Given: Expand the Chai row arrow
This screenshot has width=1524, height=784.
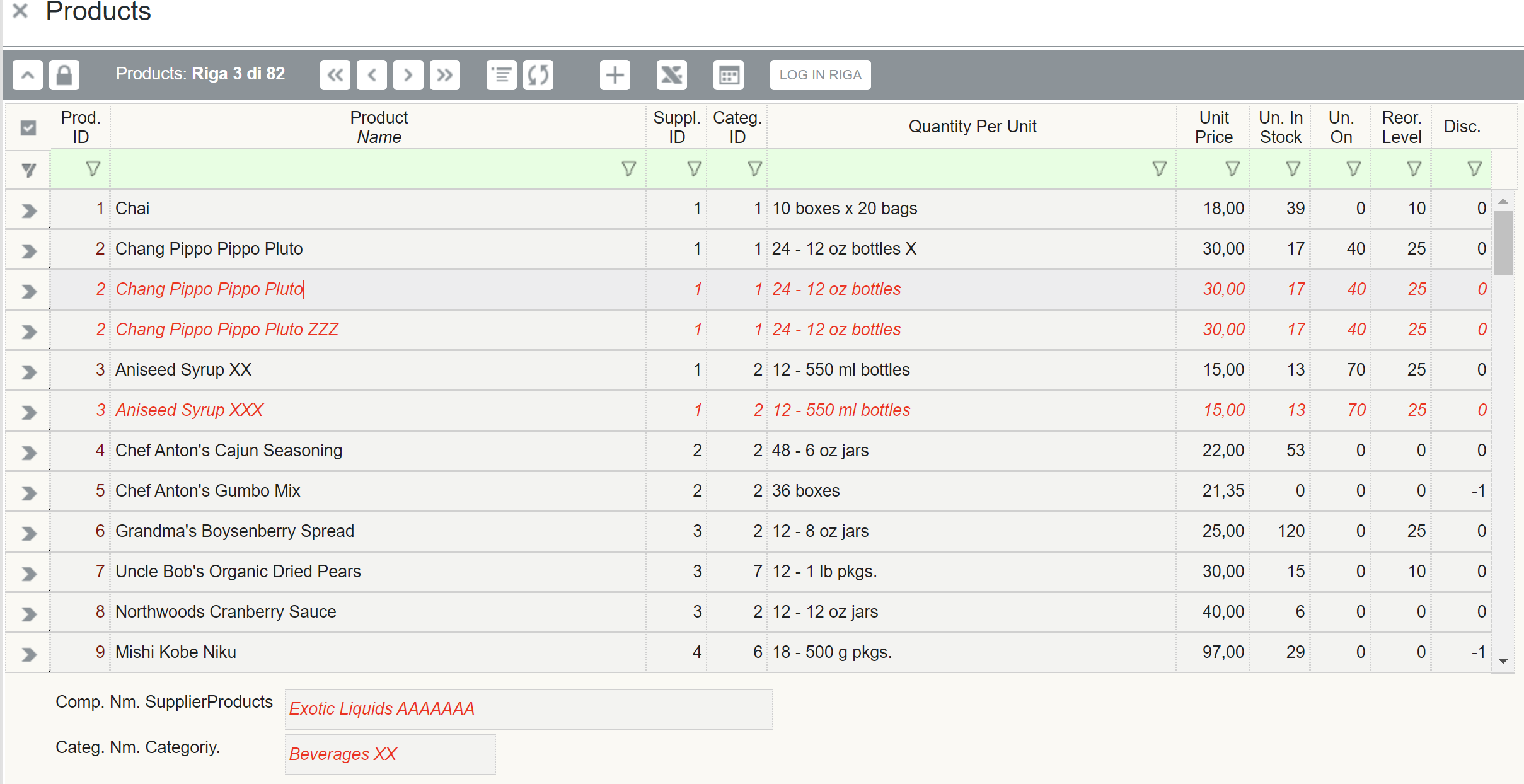Looking at the screenshot, I should coord(28,210).
